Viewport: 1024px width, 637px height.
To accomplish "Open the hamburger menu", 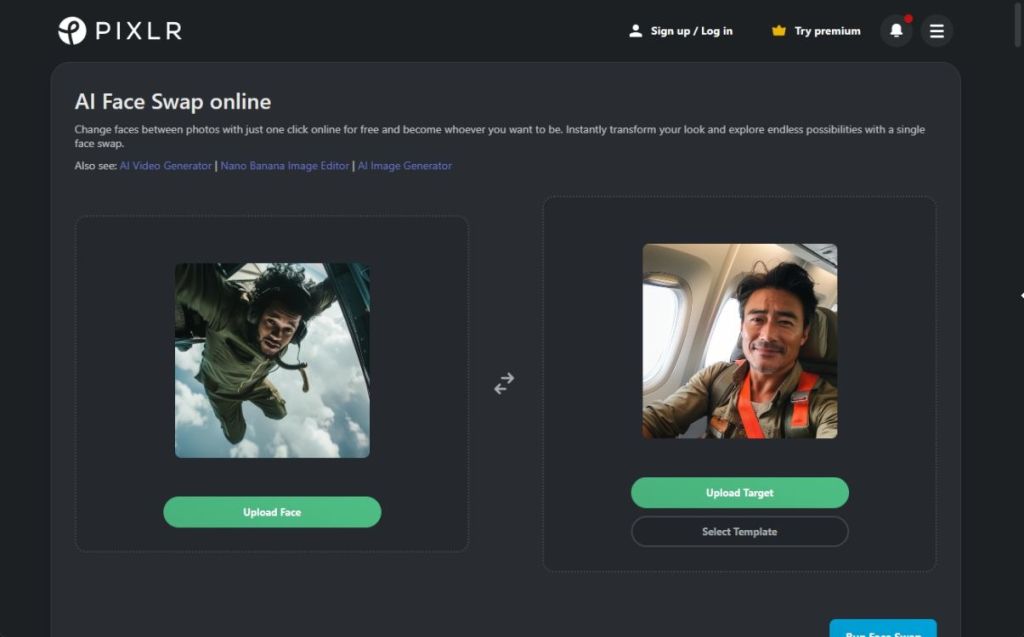I will [x=936, y=31].
